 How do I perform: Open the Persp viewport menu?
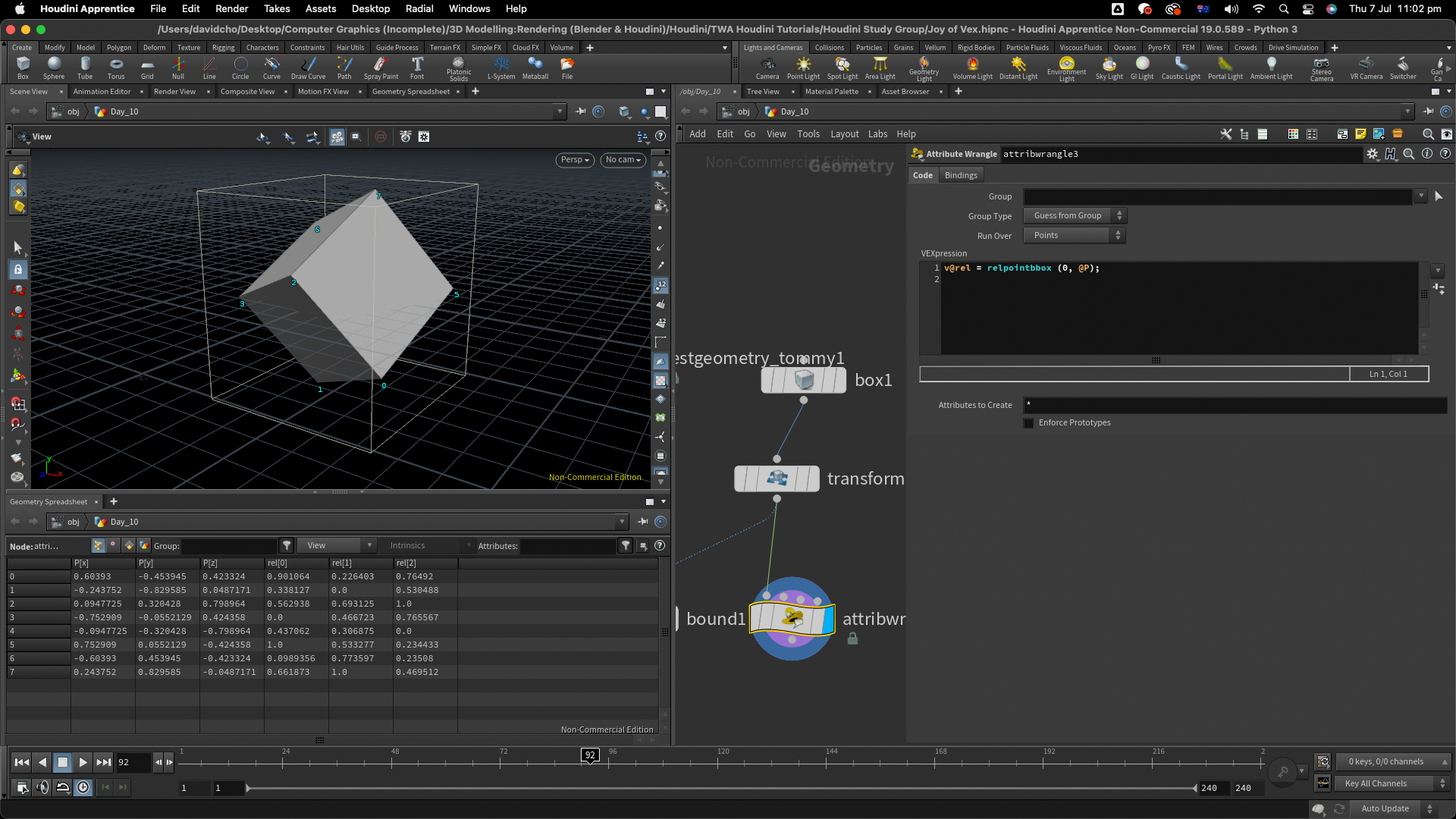[x=575, y=160]
